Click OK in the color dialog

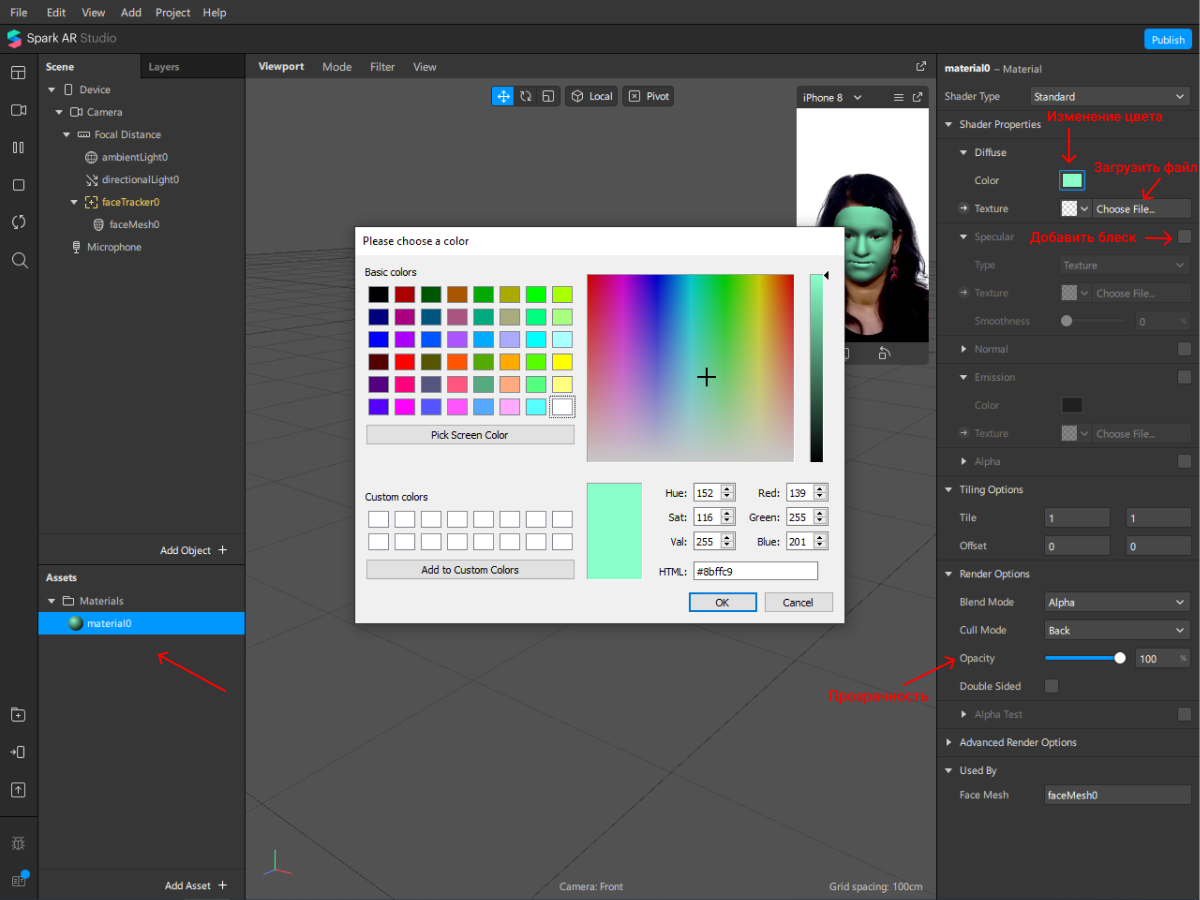(722, 602)
